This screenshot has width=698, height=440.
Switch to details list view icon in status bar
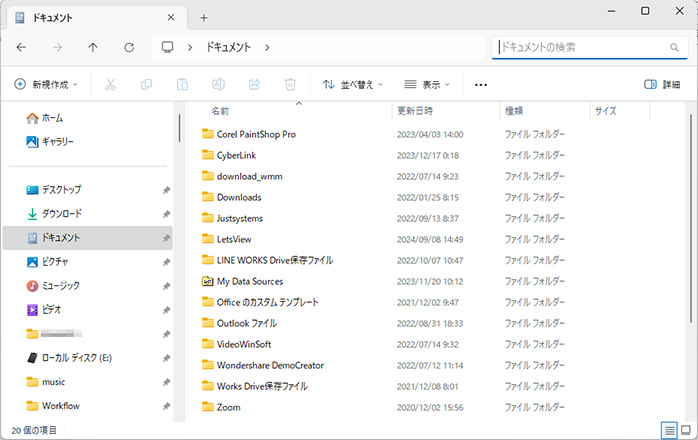click(670, 430)
